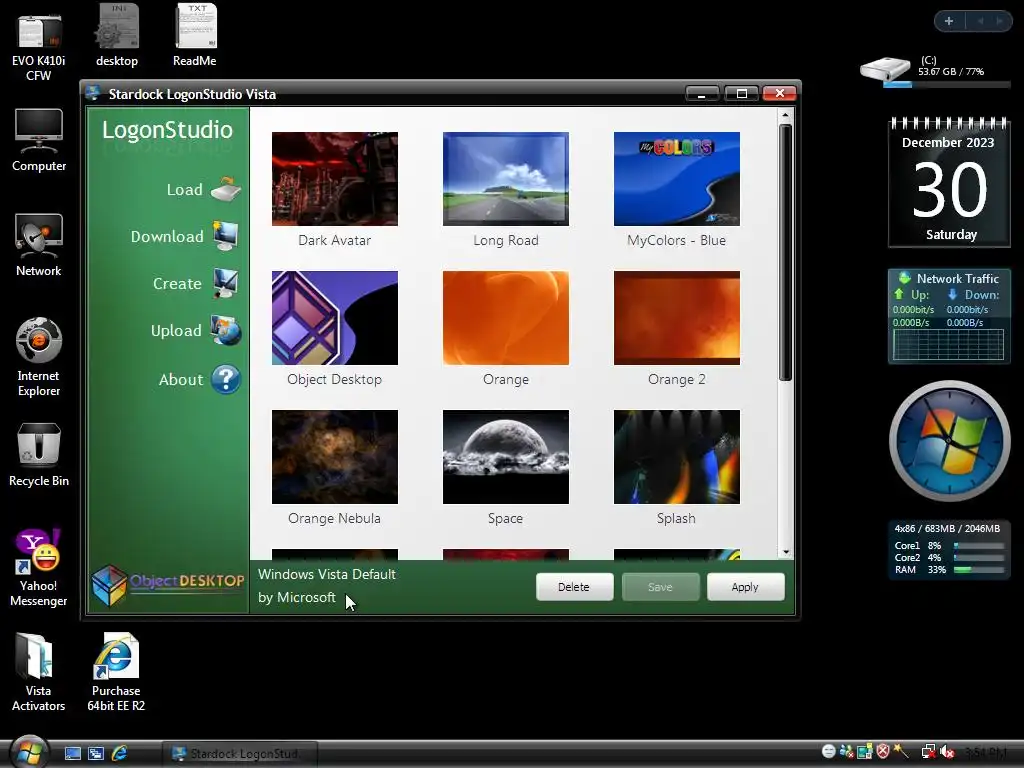Click Internet Explorer quick launch icon
The image size is (1024, 768).
click(120, 754)
